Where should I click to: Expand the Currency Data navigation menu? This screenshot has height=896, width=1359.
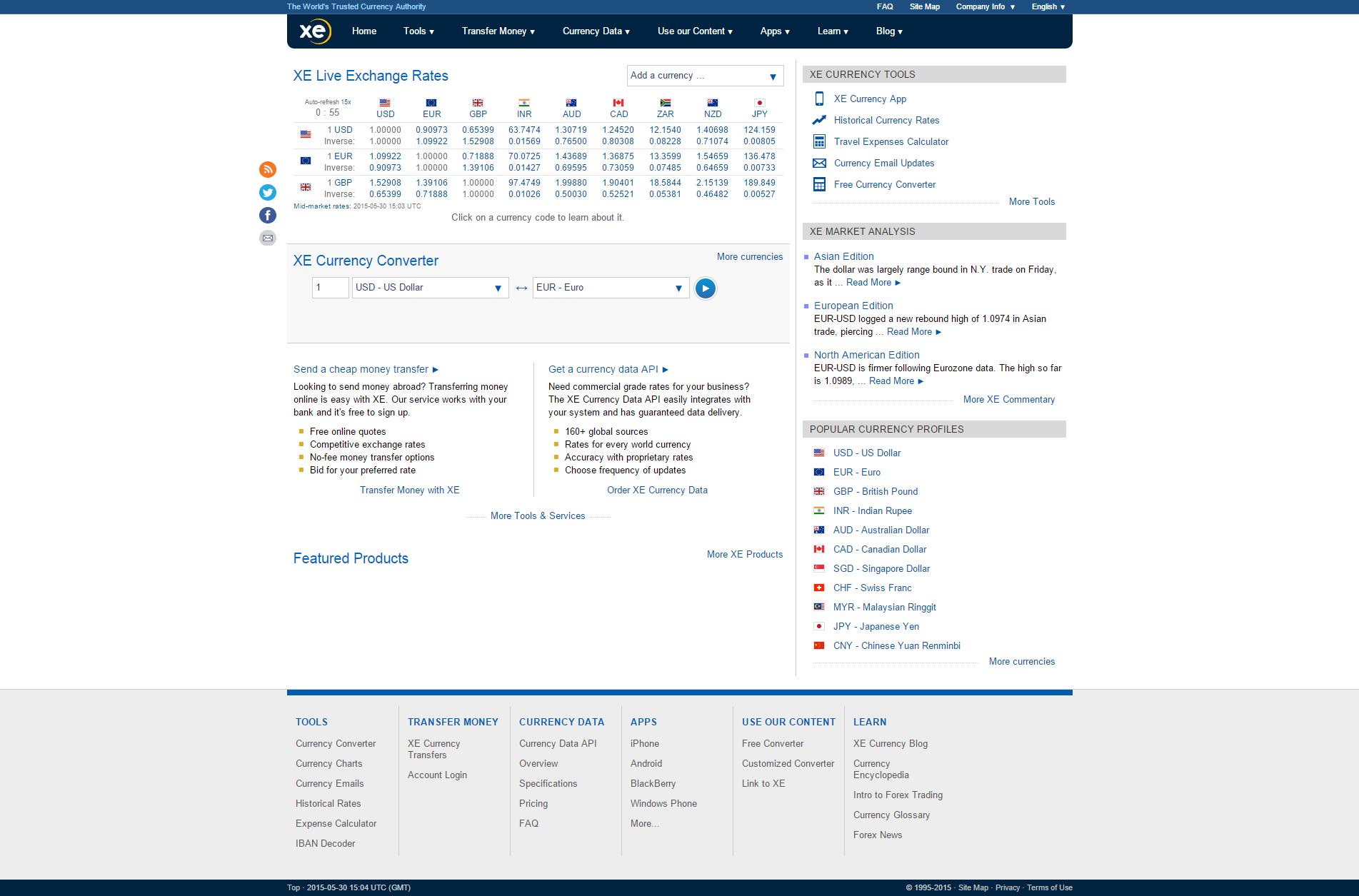coord(596,31)
